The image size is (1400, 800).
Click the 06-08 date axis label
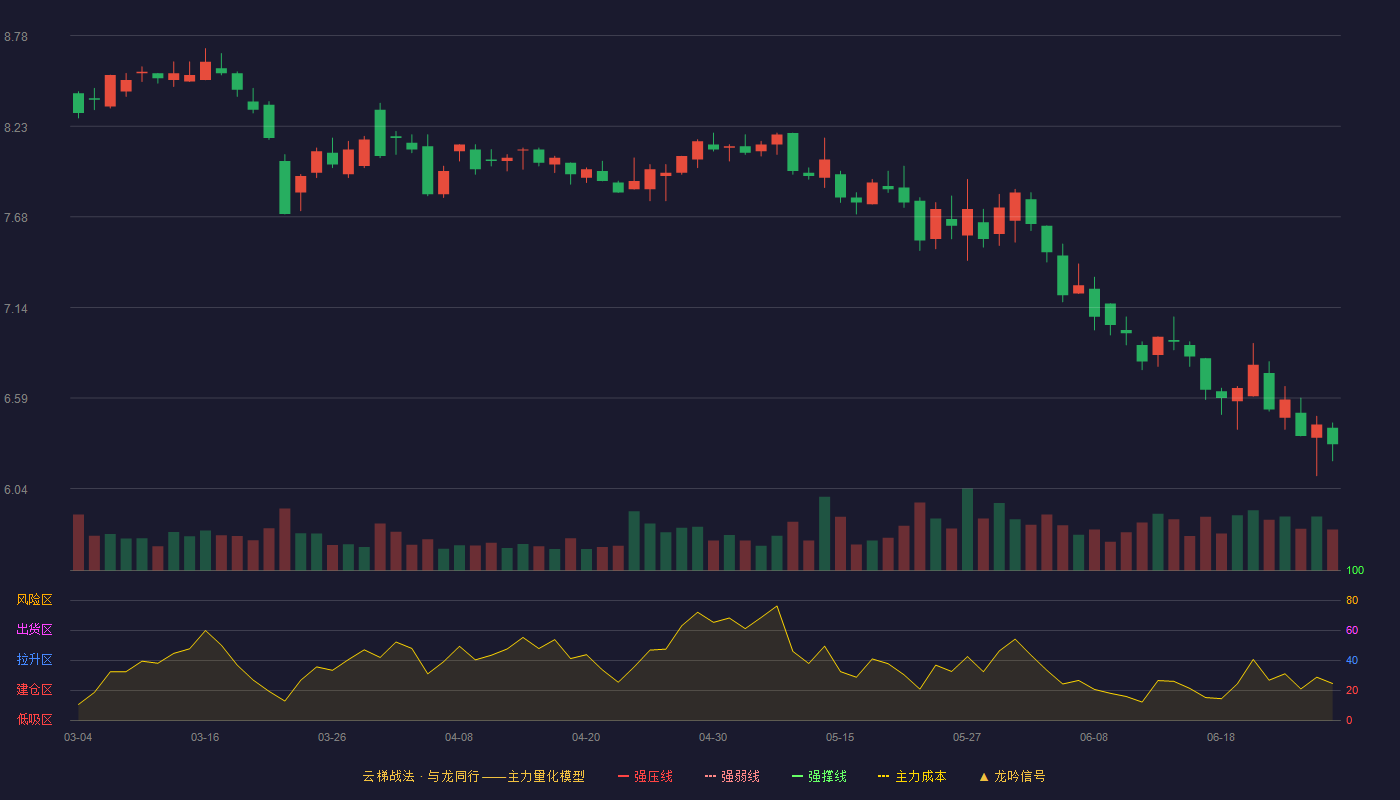pyautogui.click(x=1094, y=737)
